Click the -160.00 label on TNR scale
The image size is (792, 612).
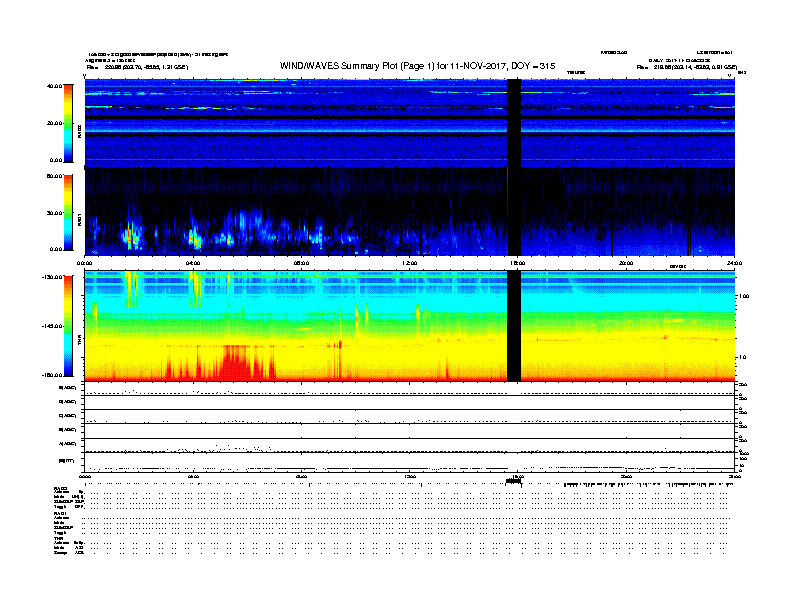[53, 375]
